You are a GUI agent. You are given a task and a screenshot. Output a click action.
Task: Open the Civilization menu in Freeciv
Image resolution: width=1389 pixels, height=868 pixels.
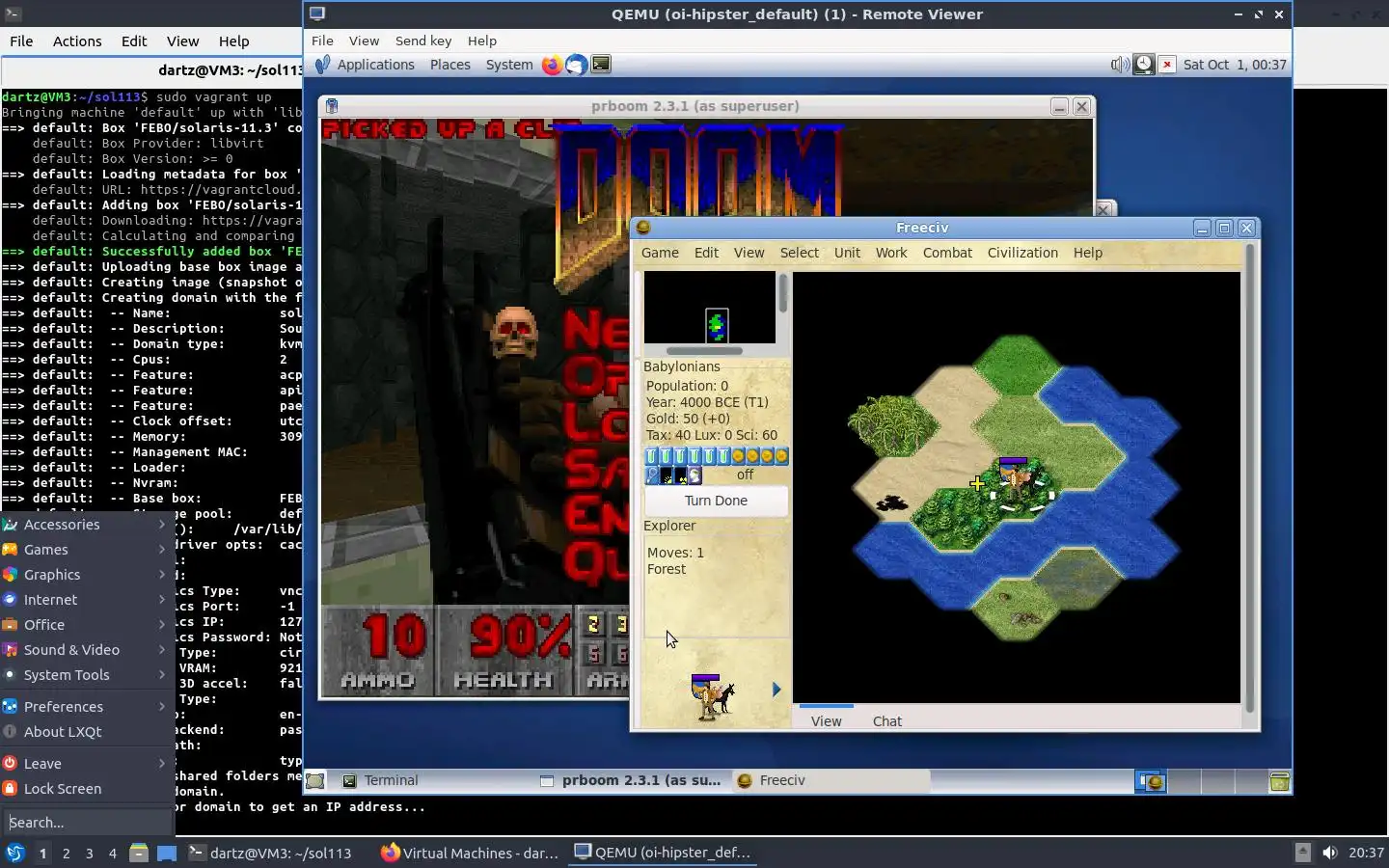pyautogui.click(x=1022, y=253)
